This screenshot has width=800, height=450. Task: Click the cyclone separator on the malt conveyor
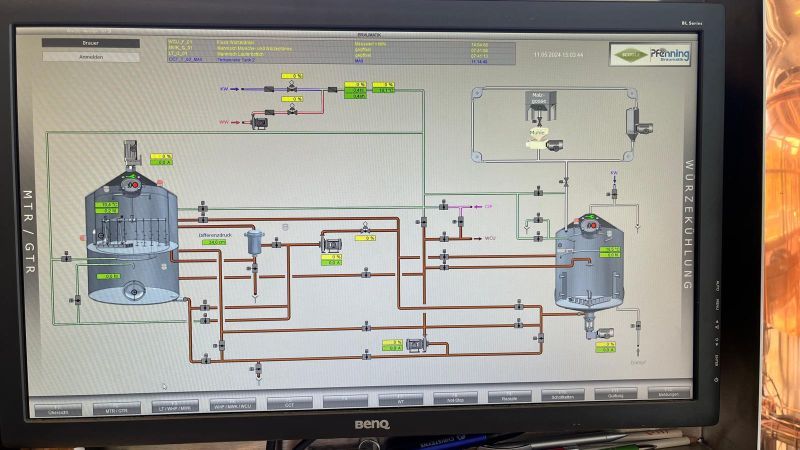633,123
